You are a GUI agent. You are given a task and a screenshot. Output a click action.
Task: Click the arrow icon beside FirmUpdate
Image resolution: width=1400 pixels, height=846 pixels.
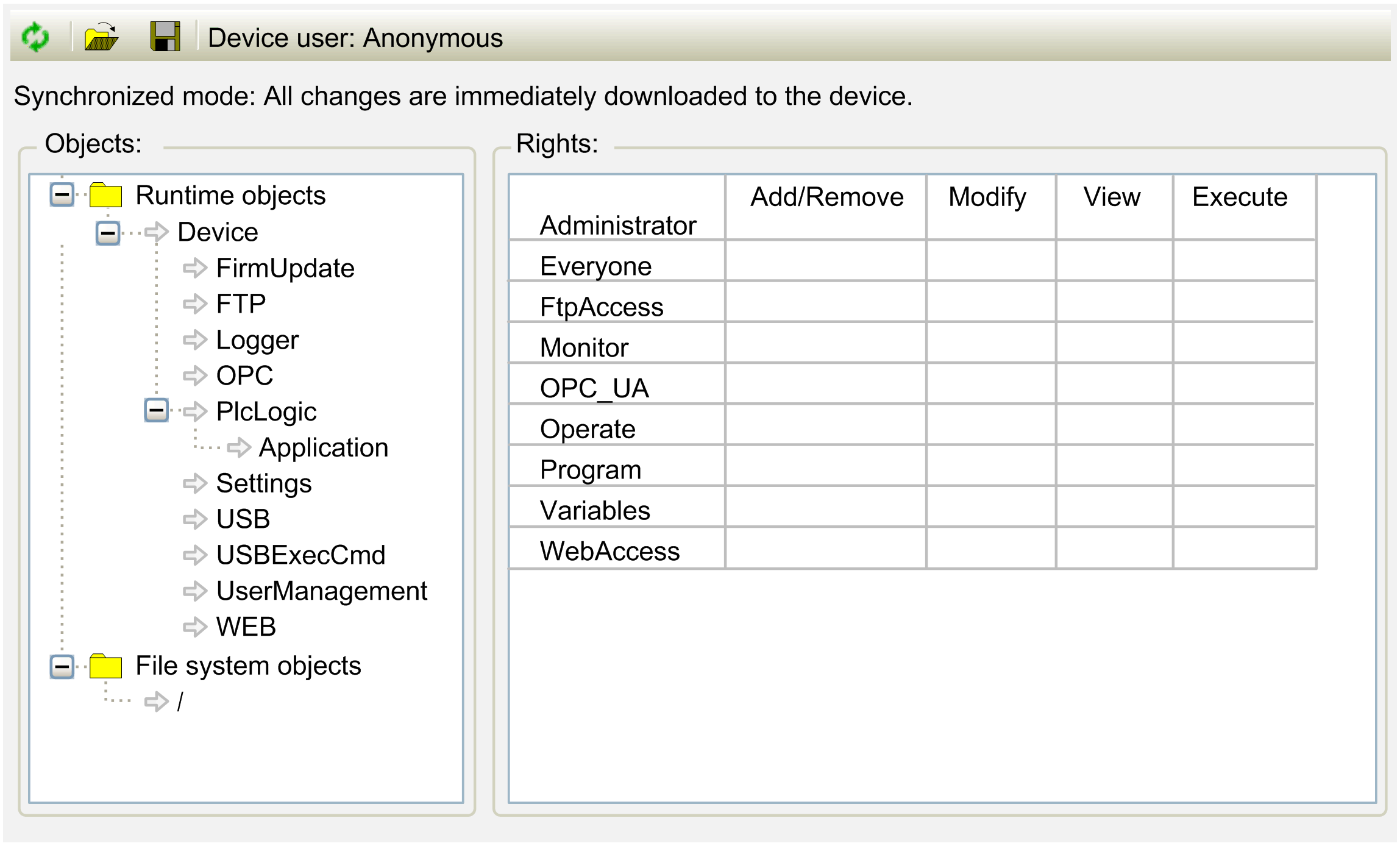(195, 268)
